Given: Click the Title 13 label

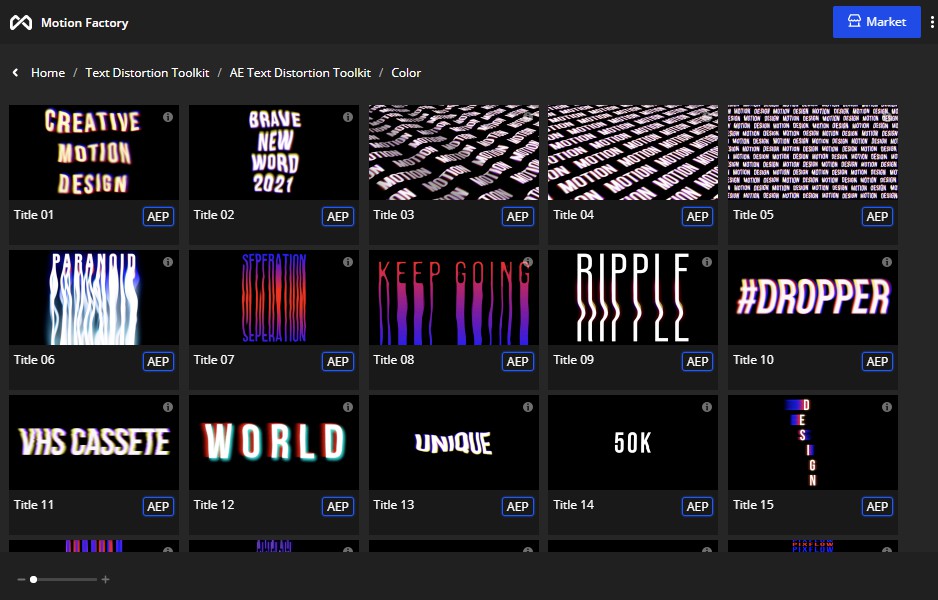Looking at the screenshot, I should tap(394, 505).
